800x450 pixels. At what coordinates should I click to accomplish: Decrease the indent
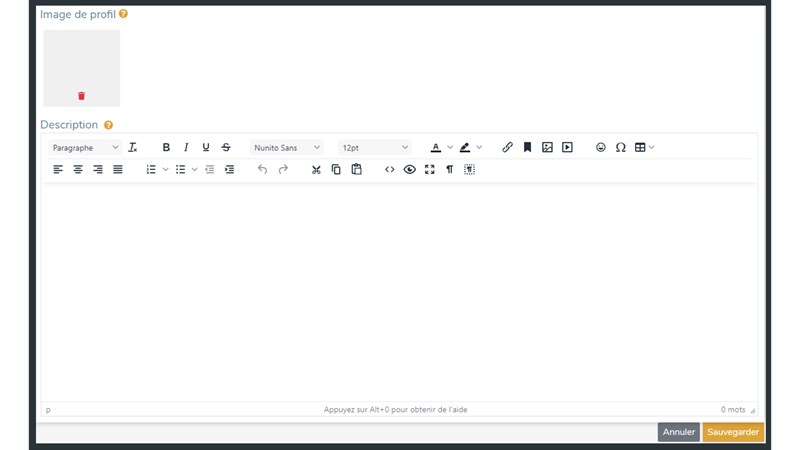click(209, 169)
